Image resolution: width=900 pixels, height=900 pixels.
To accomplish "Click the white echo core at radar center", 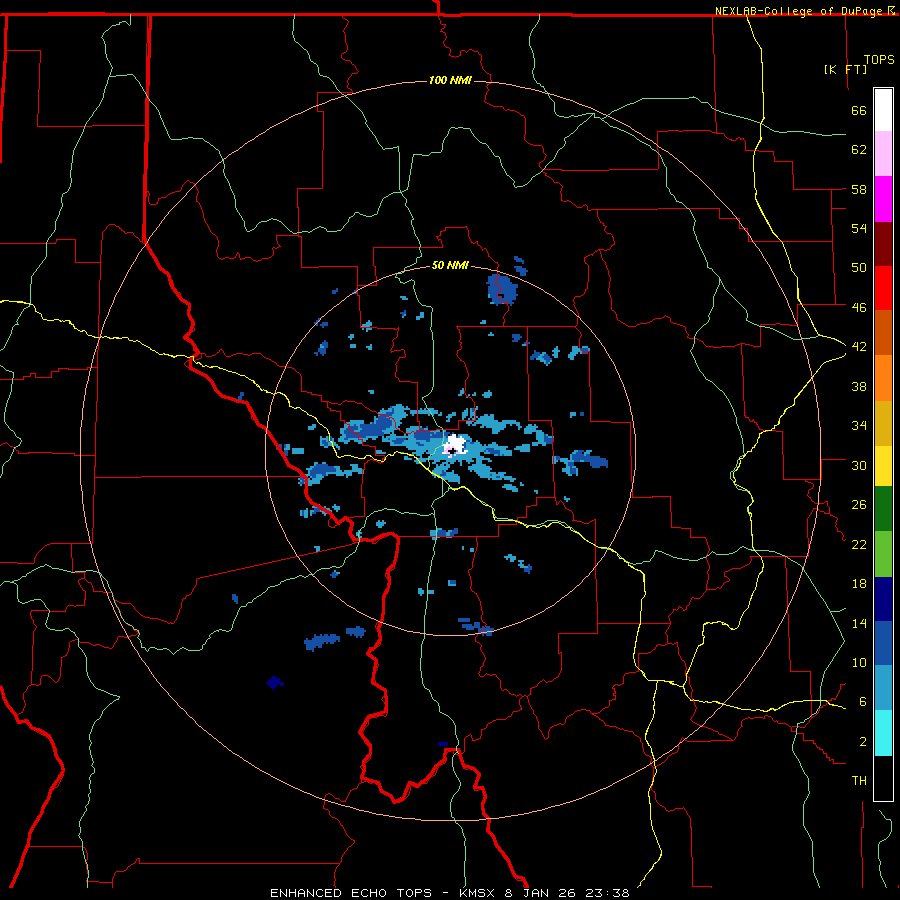I will 456,445.
